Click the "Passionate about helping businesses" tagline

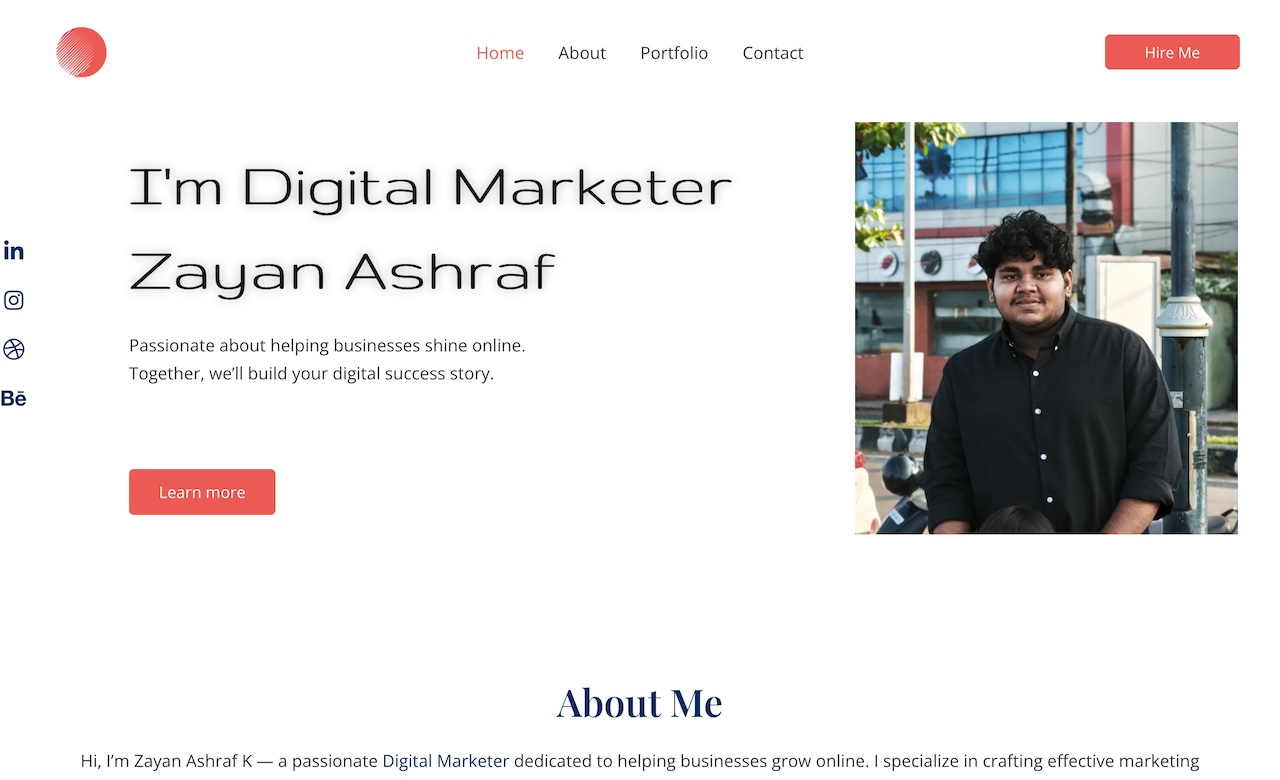click(x=327, y=345)
